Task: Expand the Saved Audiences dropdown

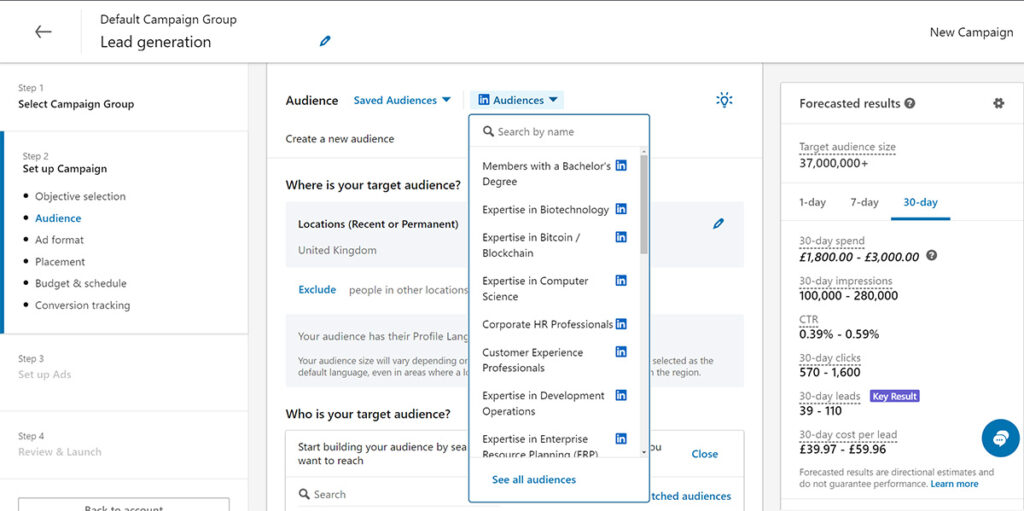Action: coord(402,100)
